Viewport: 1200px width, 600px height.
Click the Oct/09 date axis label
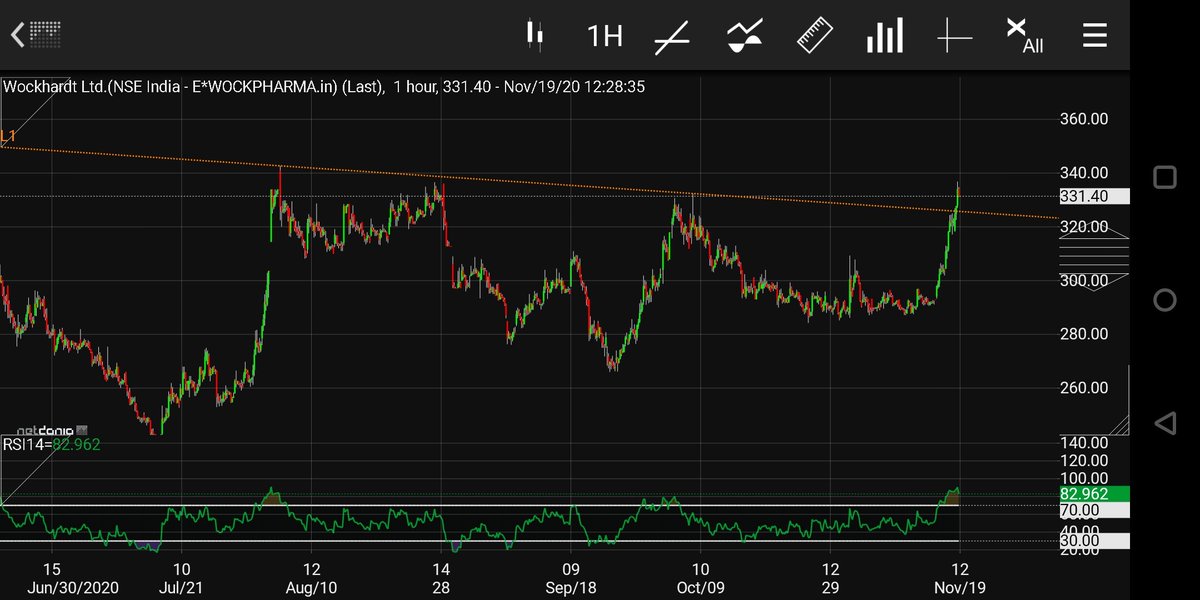point(700,587)
